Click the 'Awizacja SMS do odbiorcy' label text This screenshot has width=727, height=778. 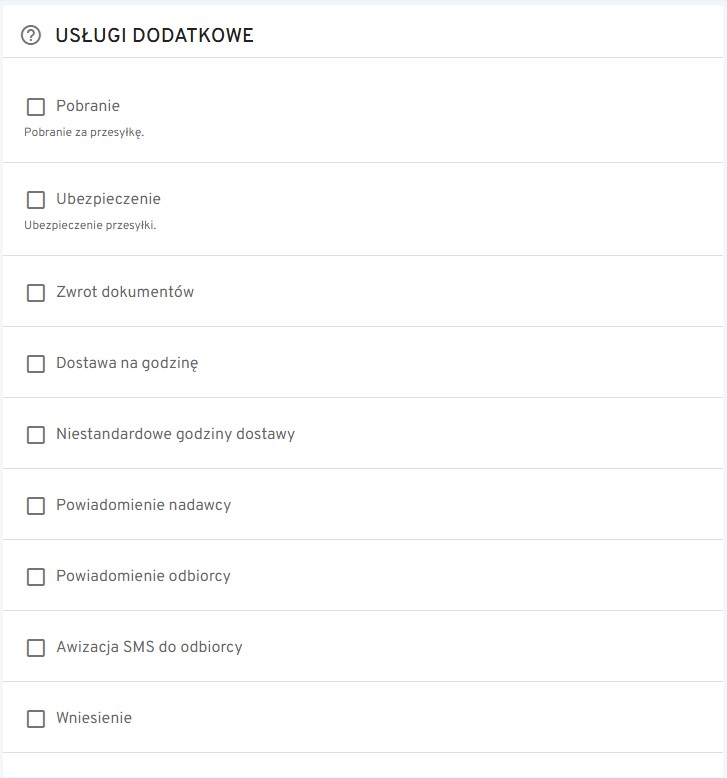tap(149, 647)
